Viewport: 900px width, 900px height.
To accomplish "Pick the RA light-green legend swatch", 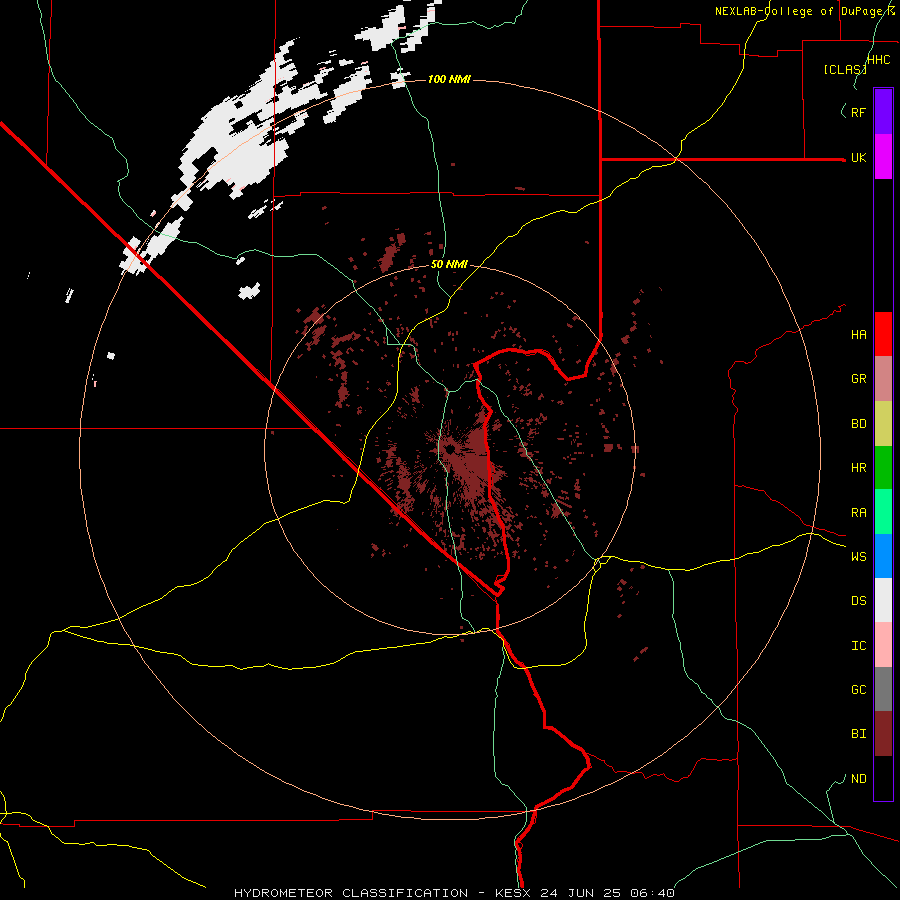I will (x=883, y=512).
